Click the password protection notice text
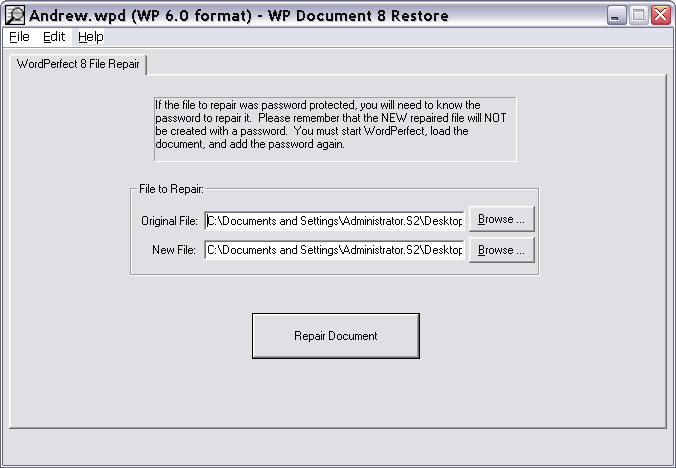This screenshot has height=468, width=676. click(x=331, y=125)
